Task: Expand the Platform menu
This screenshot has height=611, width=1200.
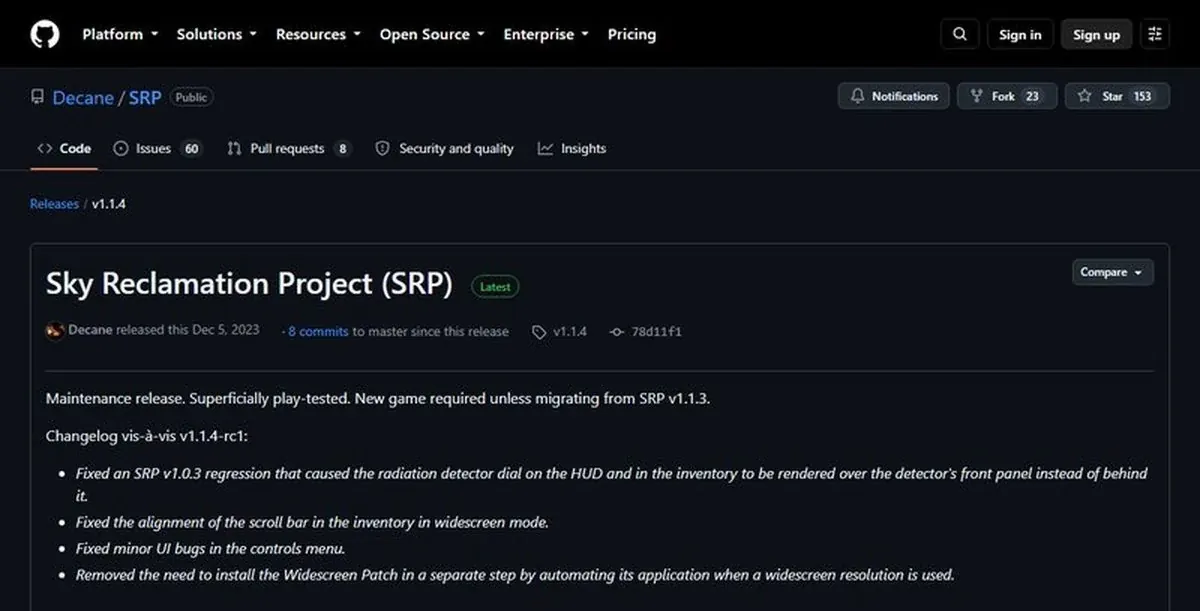Action: [120, 34]
